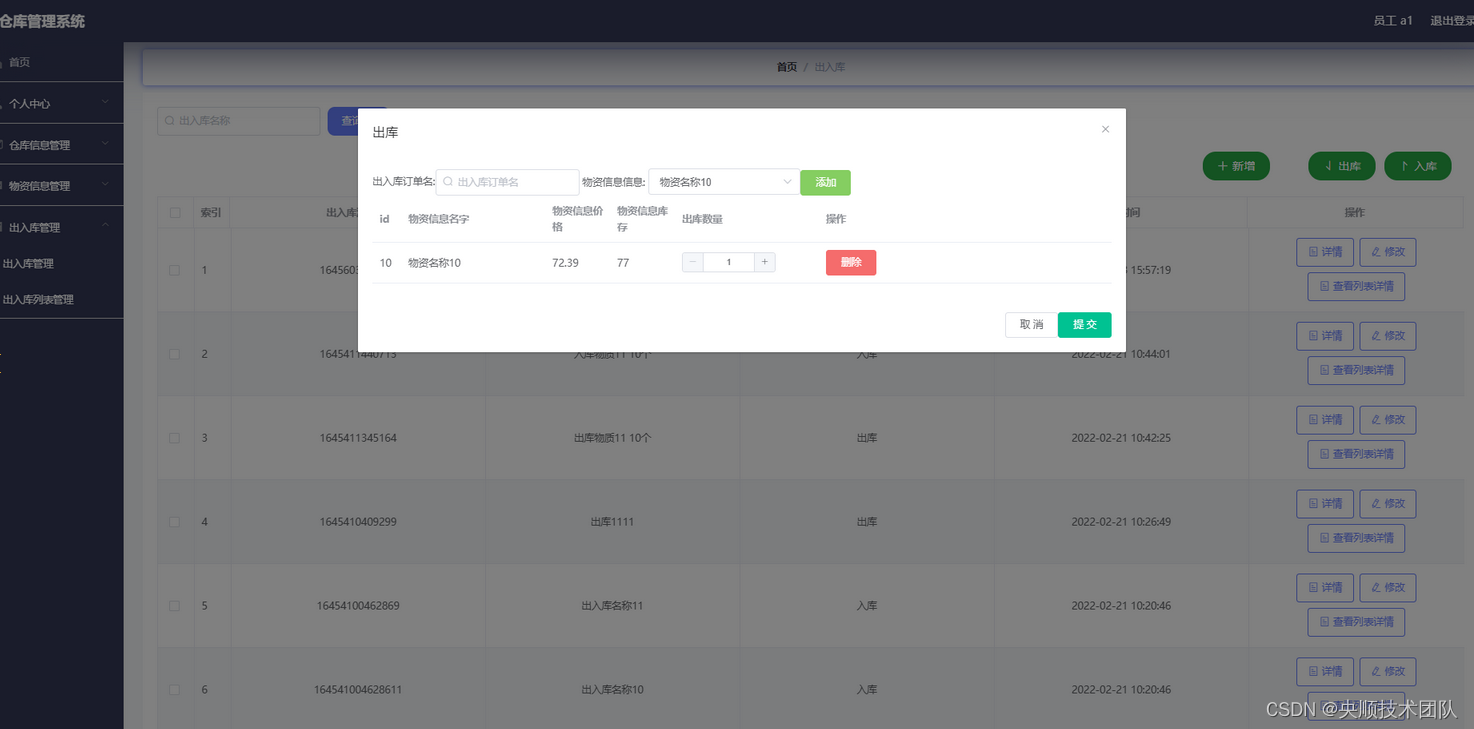
Task: Select the 出入库管理 submenu item
Action: click(x=28, y=264)
